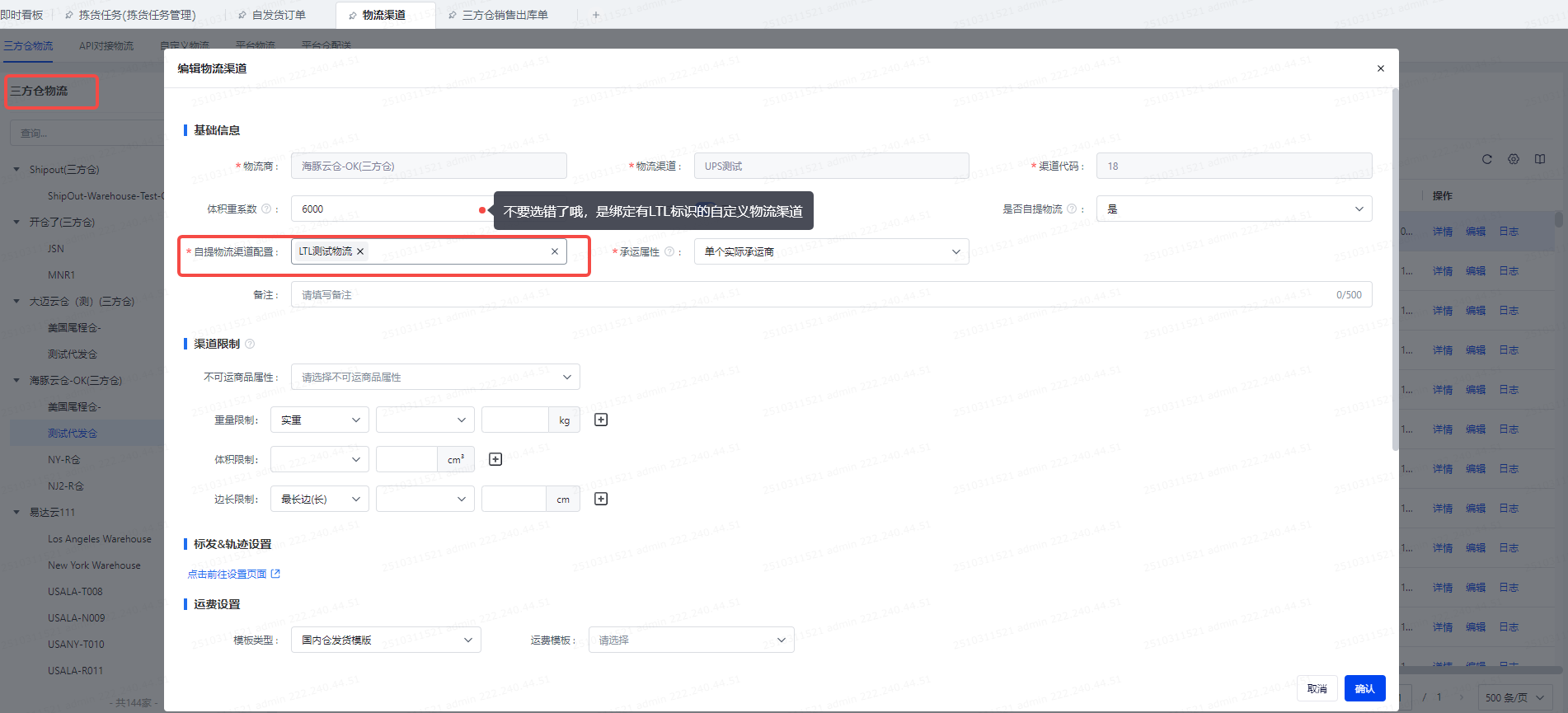Show help for 是否自提物流
1568x713 pixels.
[x=1072, y=209]
